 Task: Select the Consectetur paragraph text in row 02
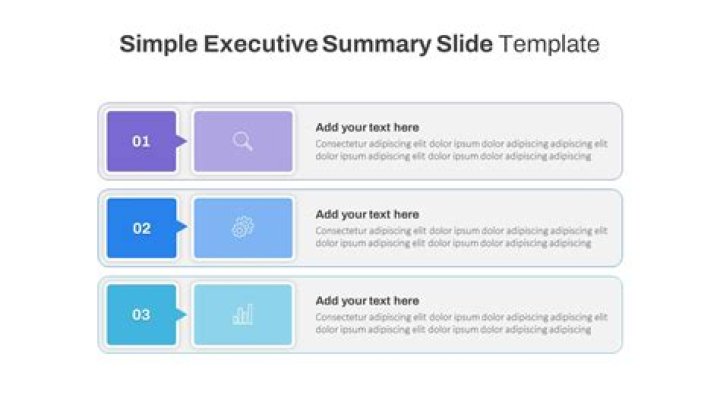pos(461,237)
